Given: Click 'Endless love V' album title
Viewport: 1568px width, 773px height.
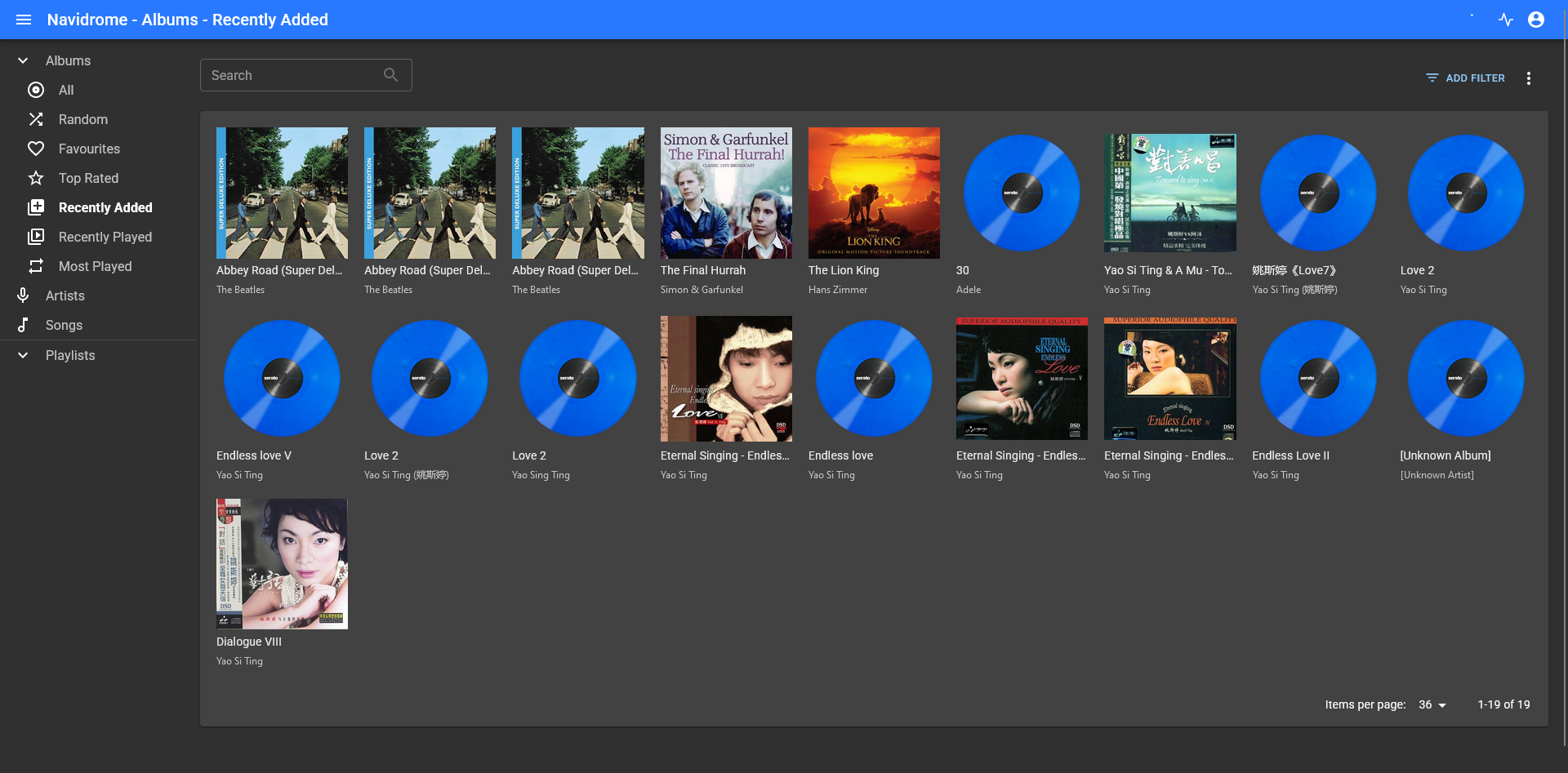Looking at the screenshot, I should point(254,455).
